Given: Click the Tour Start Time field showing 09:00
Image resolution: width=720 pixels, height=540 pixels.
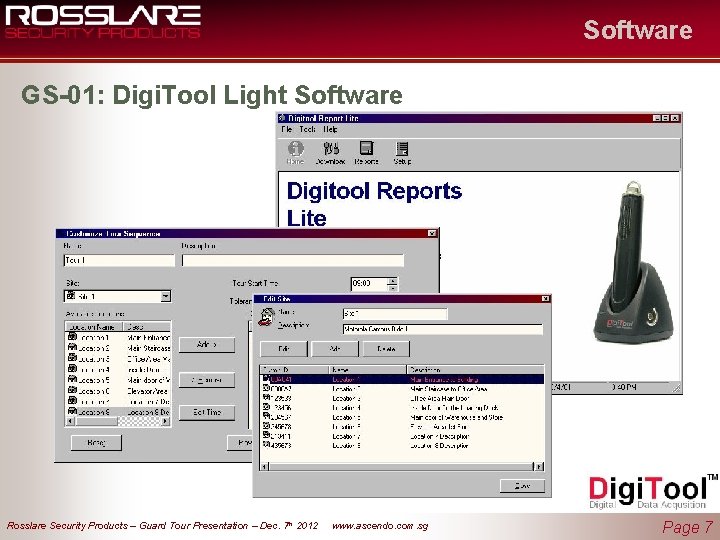Looking at the screenshot, I should coord(370,283).
